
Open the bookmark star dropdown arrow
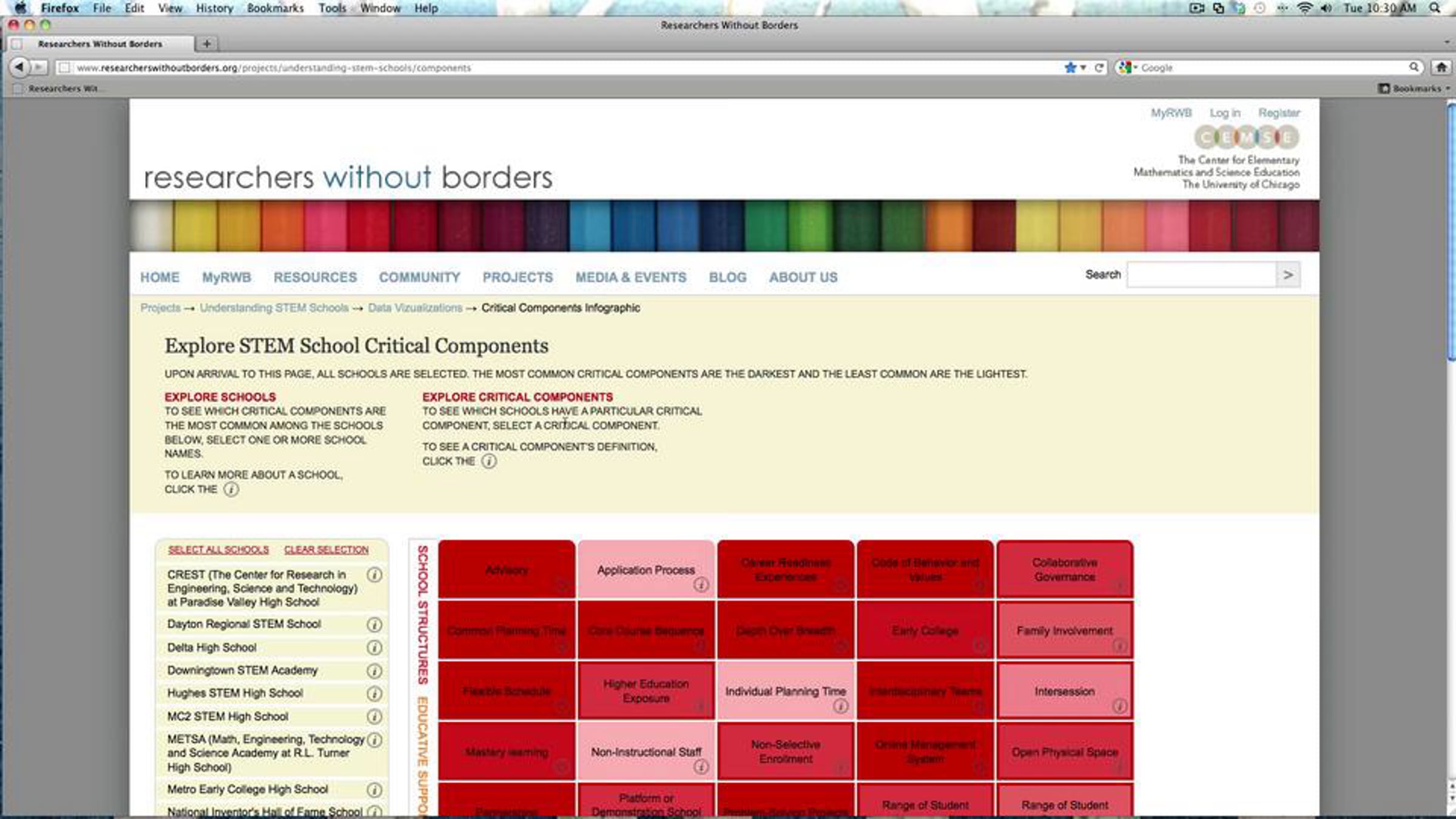click(x=1083, y=68)
